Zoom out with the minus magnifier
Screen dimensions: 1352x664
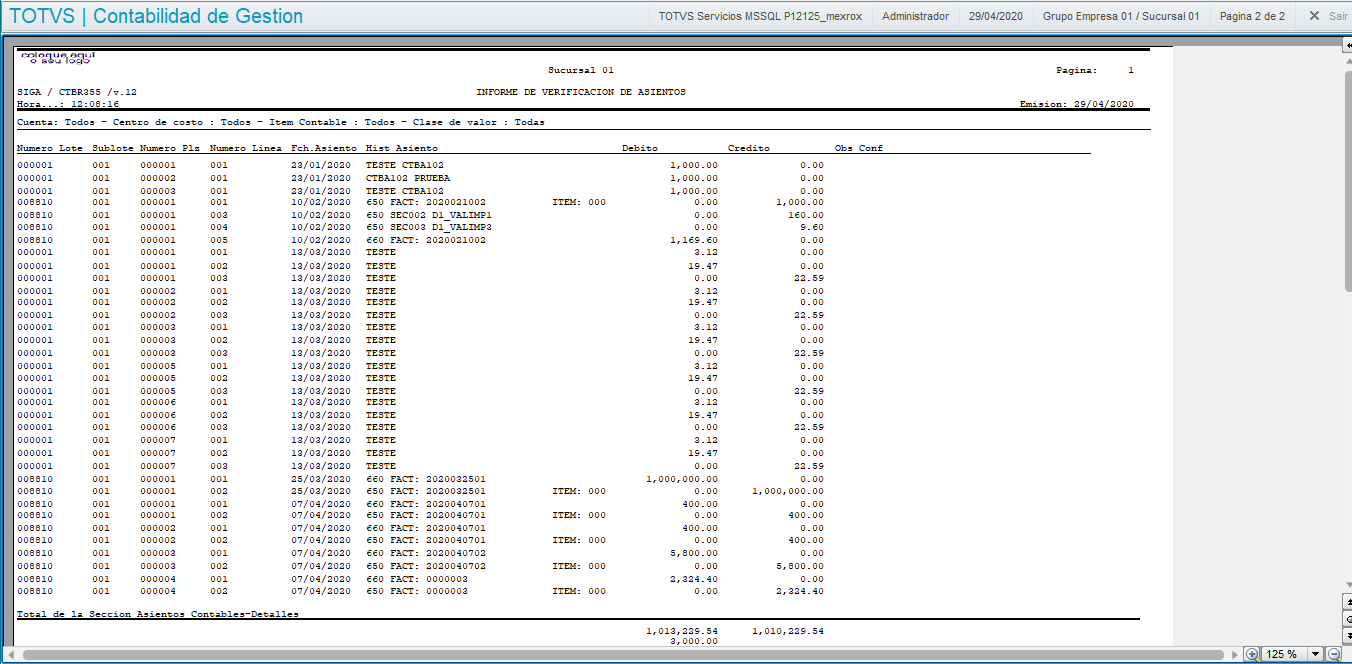click(x=1333, y=654)
